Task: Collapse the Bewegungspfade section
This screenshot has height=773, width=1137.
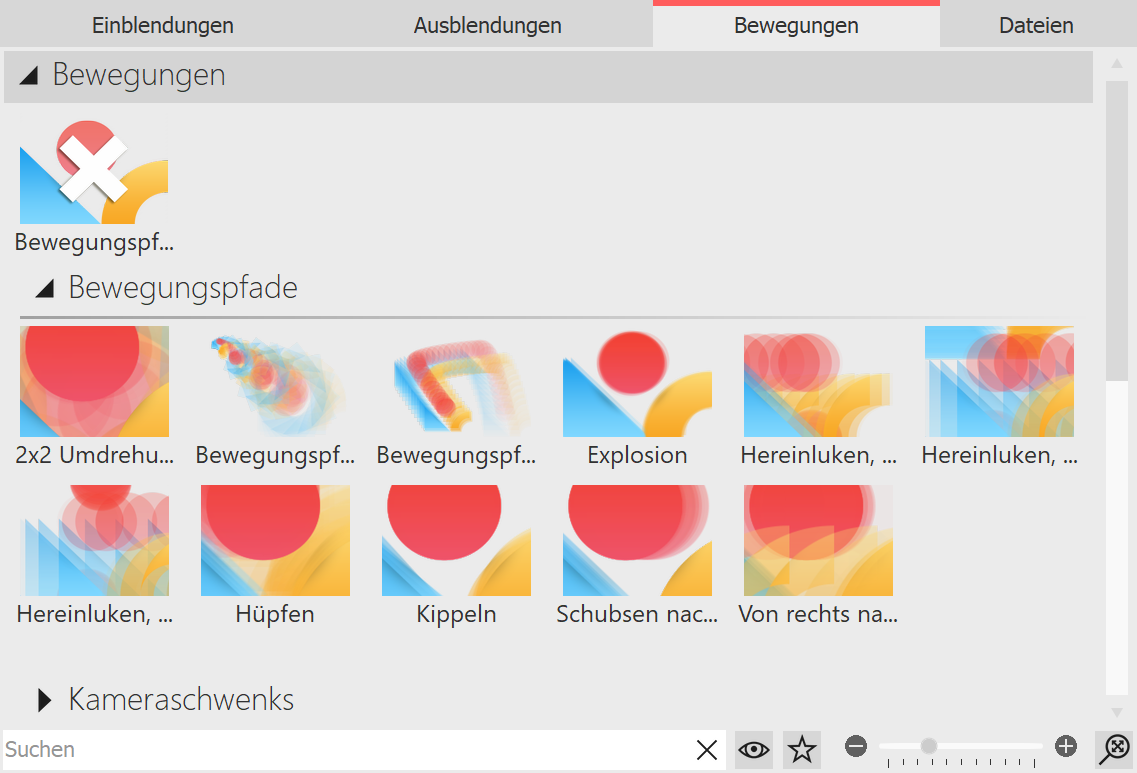Action: 43,287
